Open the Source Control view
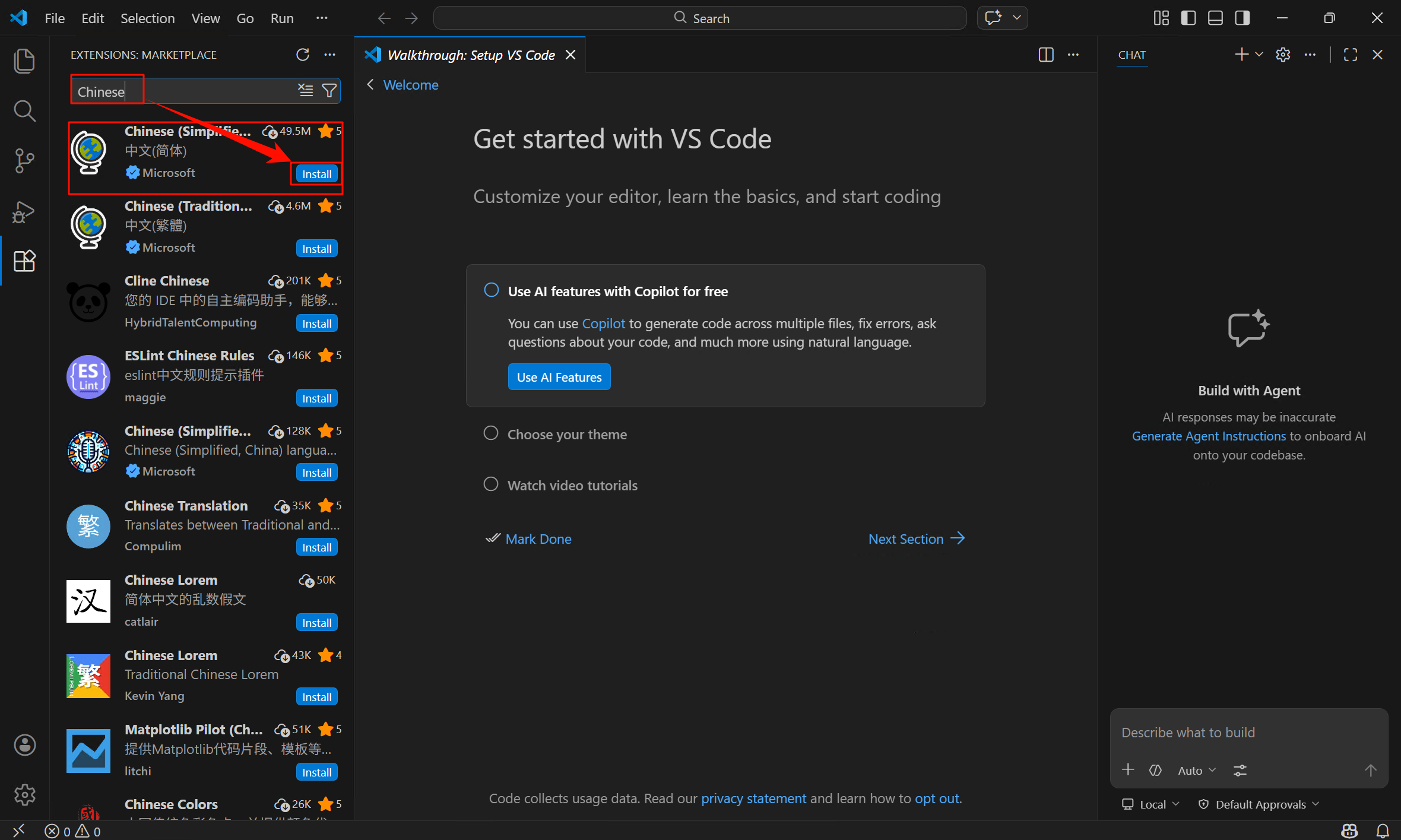The width and height of the screenshot is (1401, 840). (x=24, y=161)
